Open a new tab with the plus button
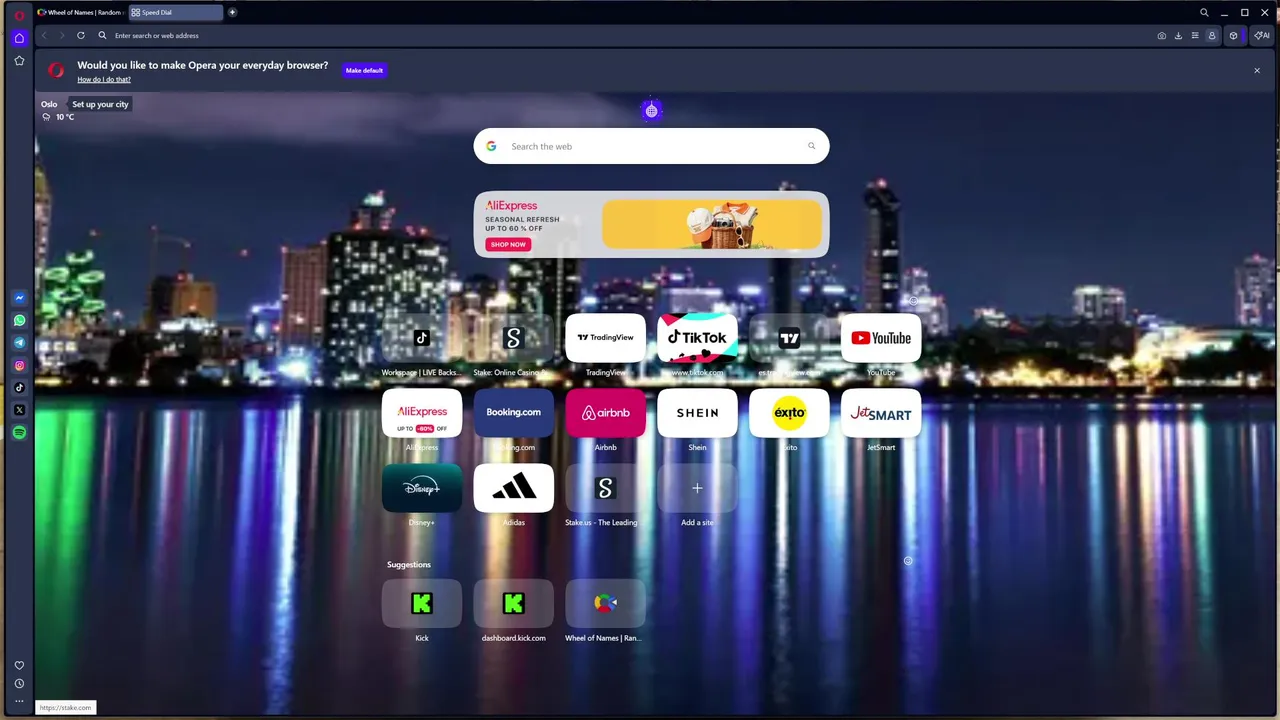The image size is (1280, 720). pyautogui.click(x=232, y=12)
